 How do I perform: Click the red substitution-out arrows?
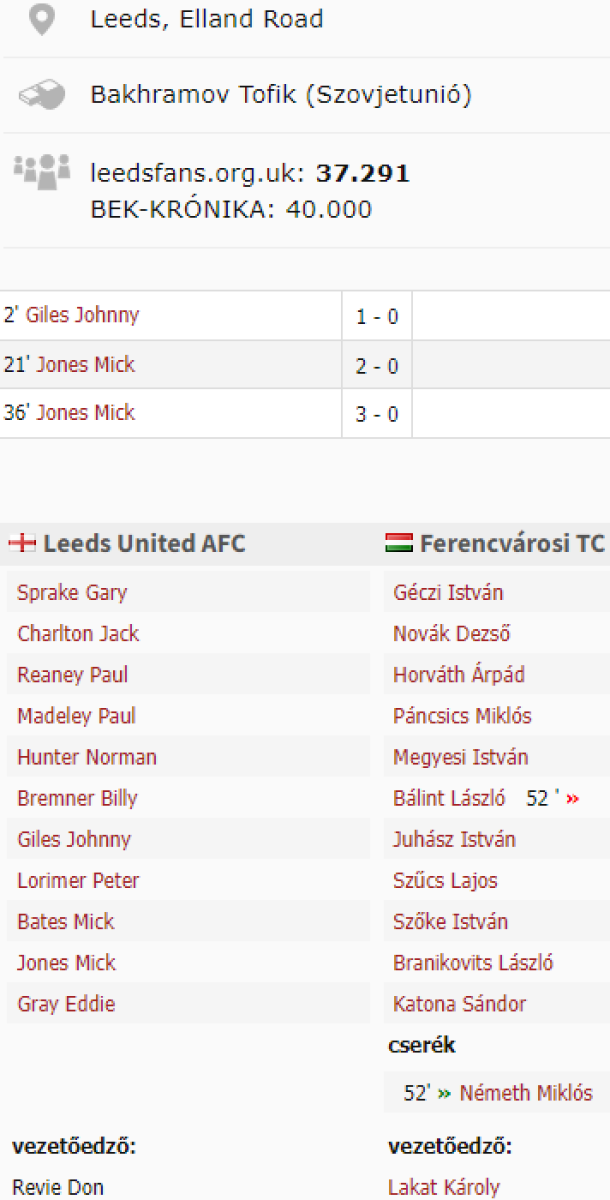pos(573,799)
